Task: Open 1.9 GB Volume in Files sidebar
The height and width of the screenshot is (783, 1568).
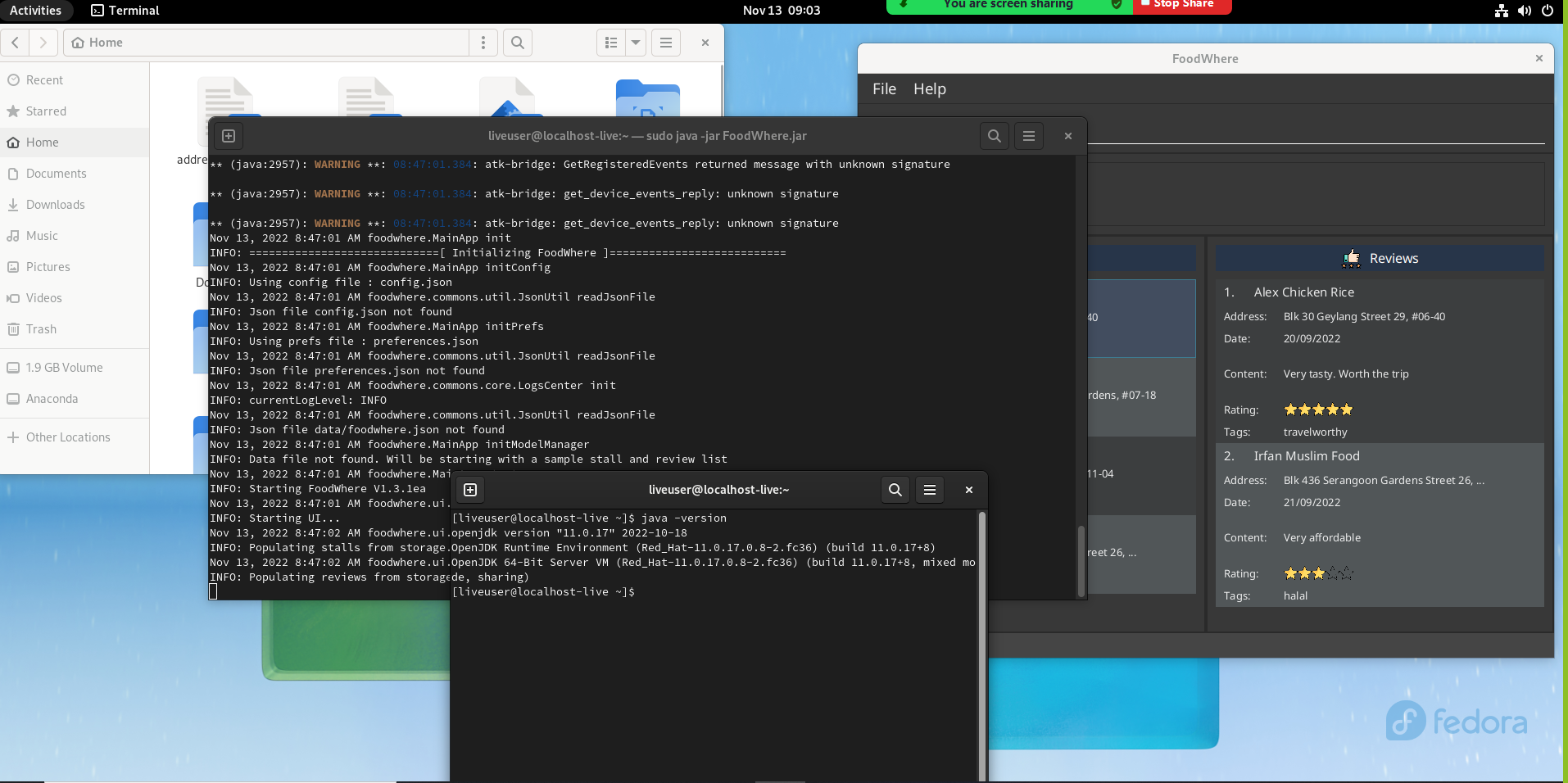Action: pyautogui.click(x=75, y=368)
